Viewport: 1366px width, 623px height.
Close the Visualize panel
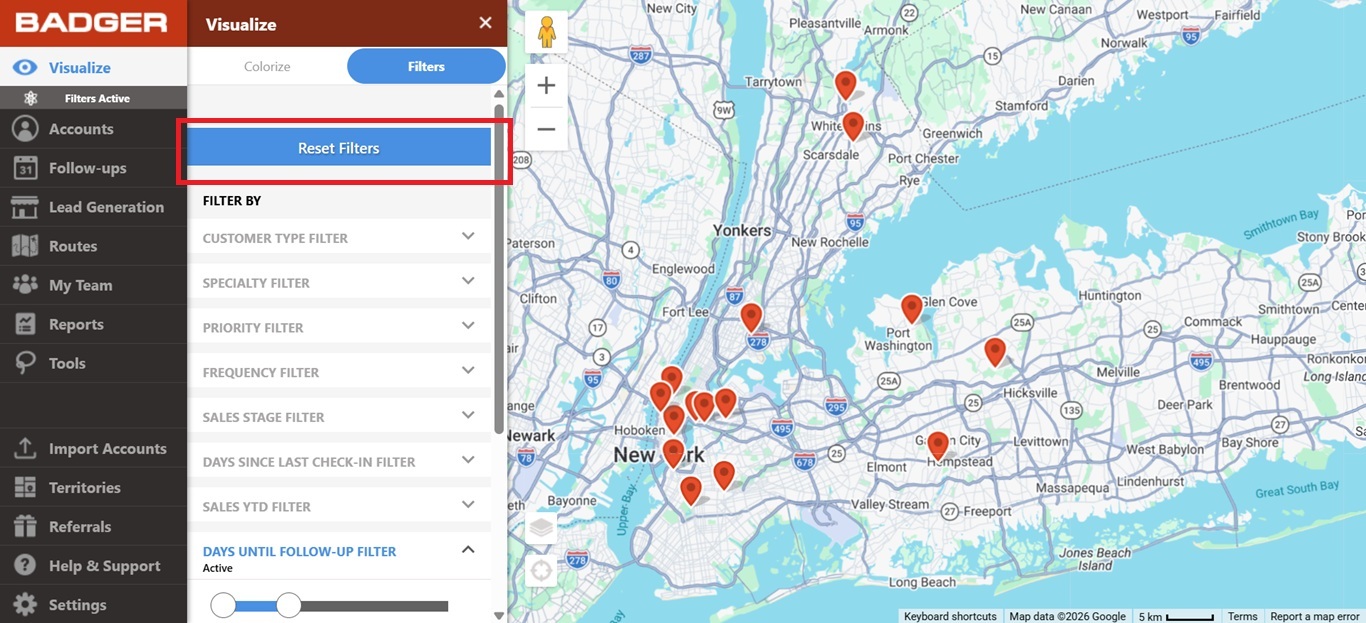(485, 23)
